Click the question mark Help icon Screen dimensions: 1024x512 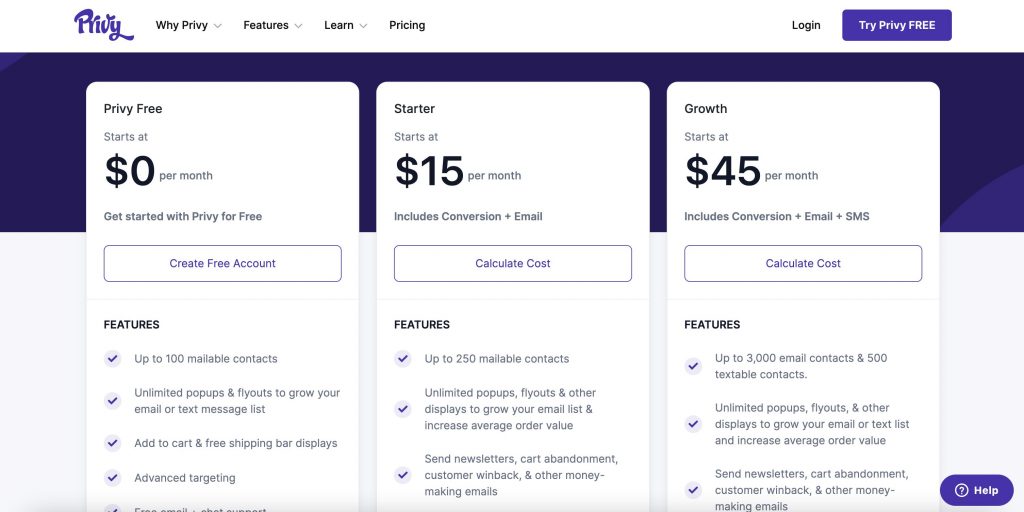[962, 490]
